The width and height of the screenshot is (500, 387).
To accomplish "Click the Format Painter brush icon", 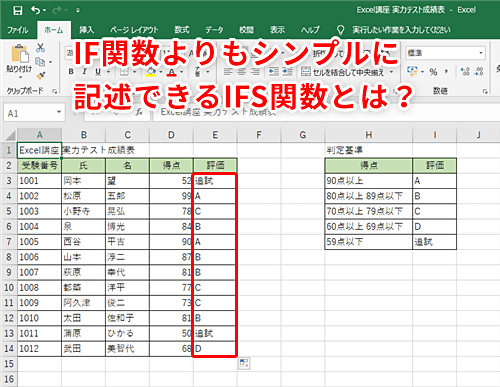I will click(x=41, y=76).
